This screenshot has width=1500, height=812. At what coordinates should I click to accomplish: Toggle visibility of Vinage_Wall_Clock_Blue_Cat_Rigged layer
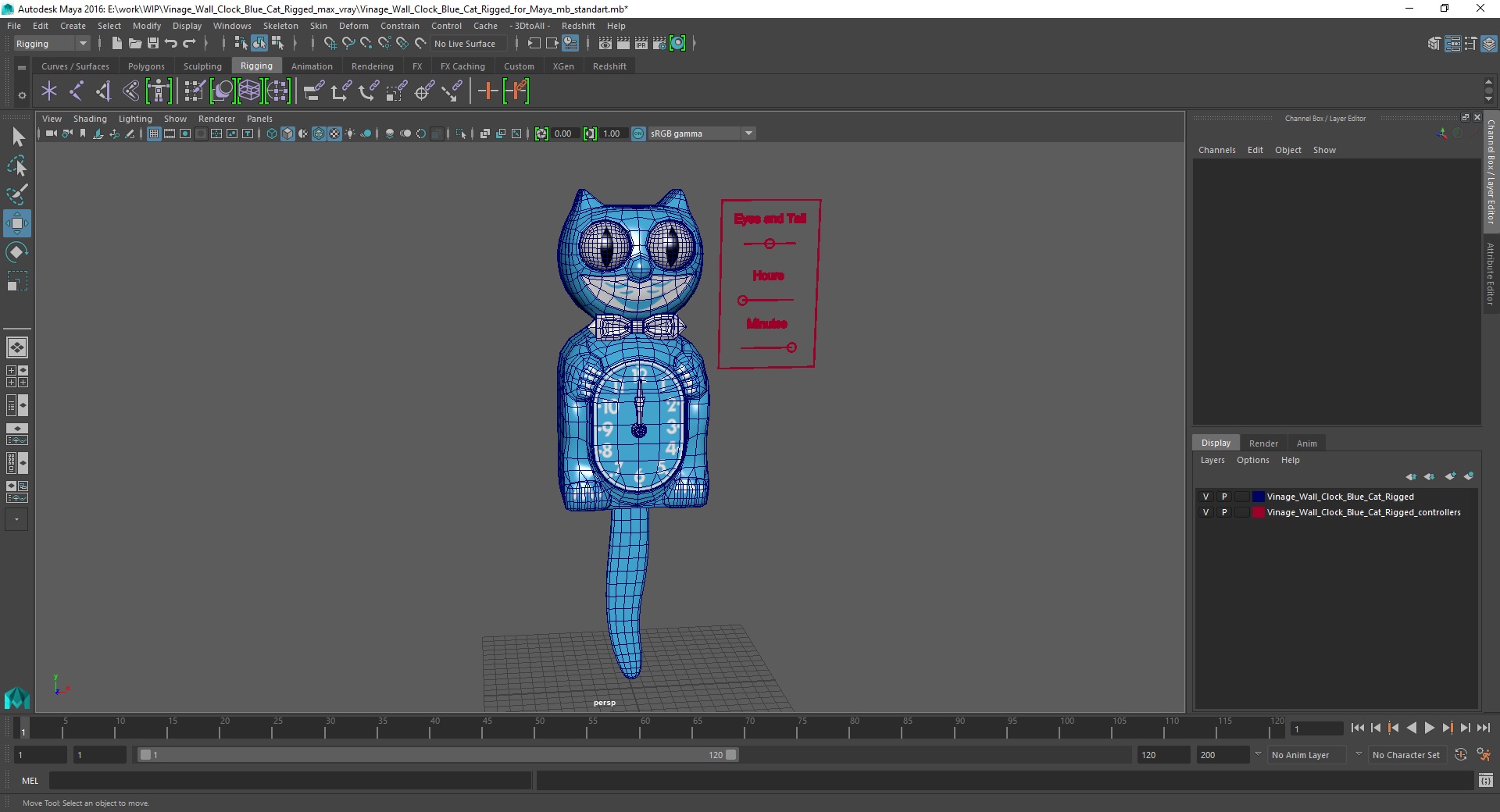click(x=1205, y=497)
